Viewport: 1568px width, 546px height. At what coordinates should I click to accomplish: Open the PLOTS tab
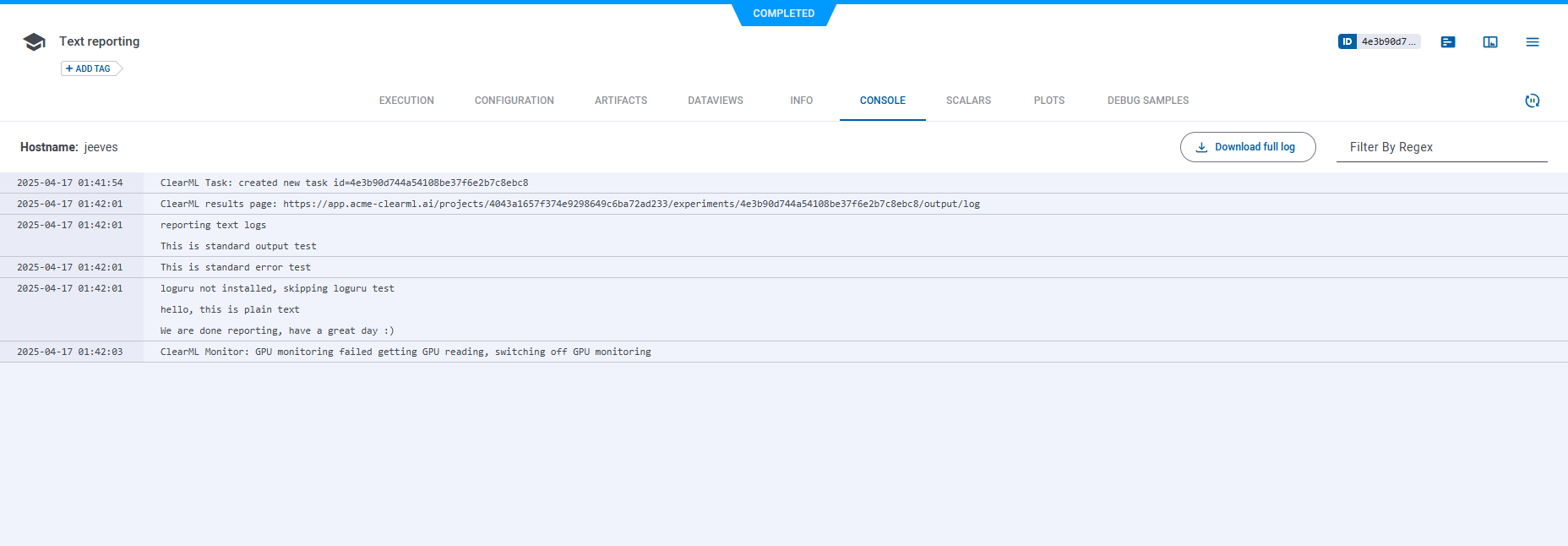tap(1049, 101)
